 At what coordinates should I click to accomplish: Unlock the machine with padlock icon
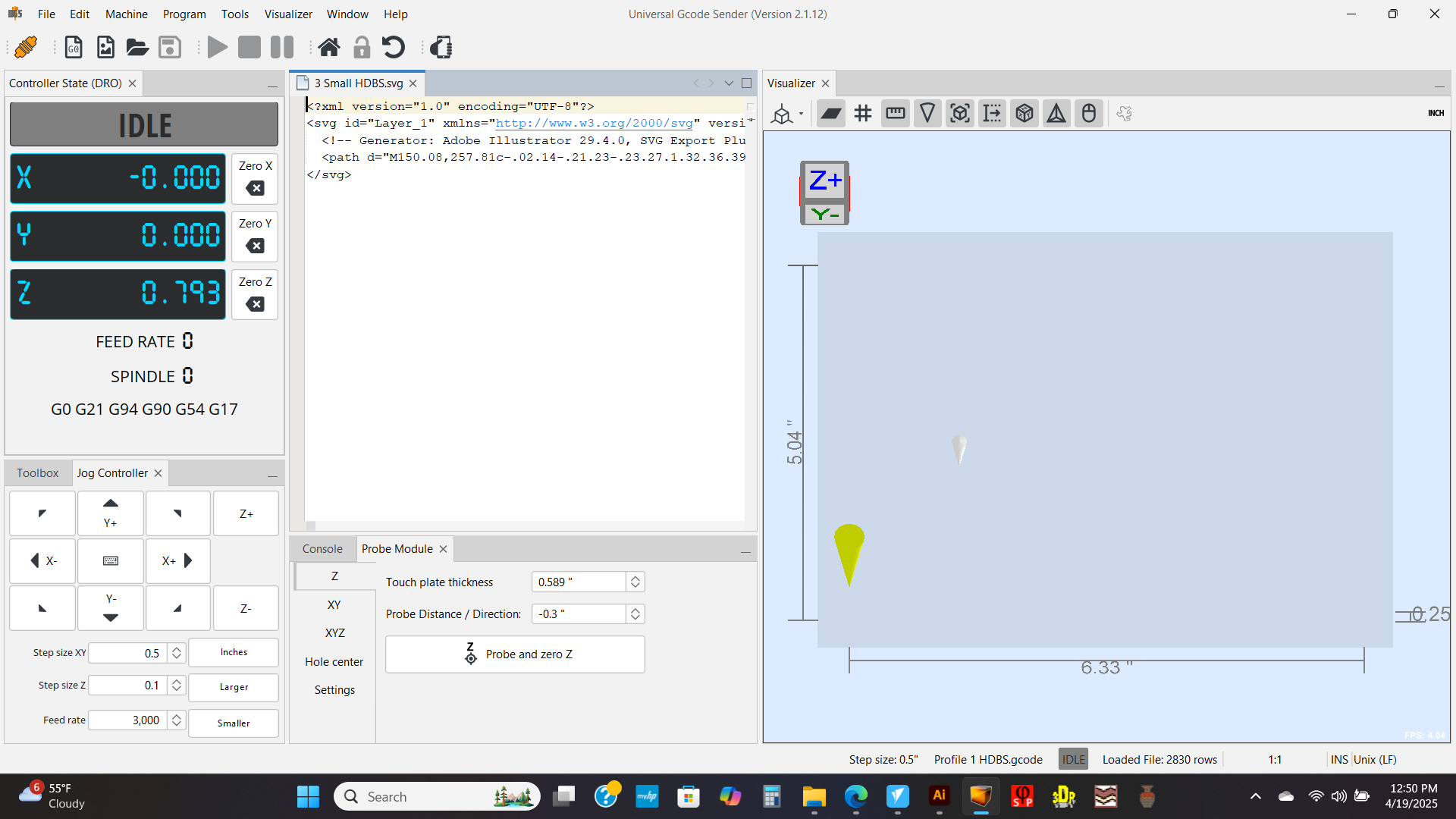click(x=362, y=47)
